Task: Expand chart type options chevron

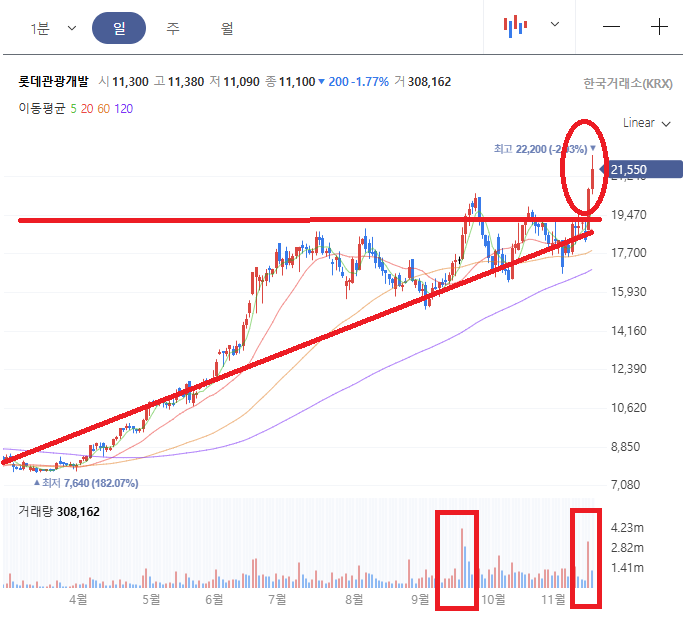Action: (556, 26)
